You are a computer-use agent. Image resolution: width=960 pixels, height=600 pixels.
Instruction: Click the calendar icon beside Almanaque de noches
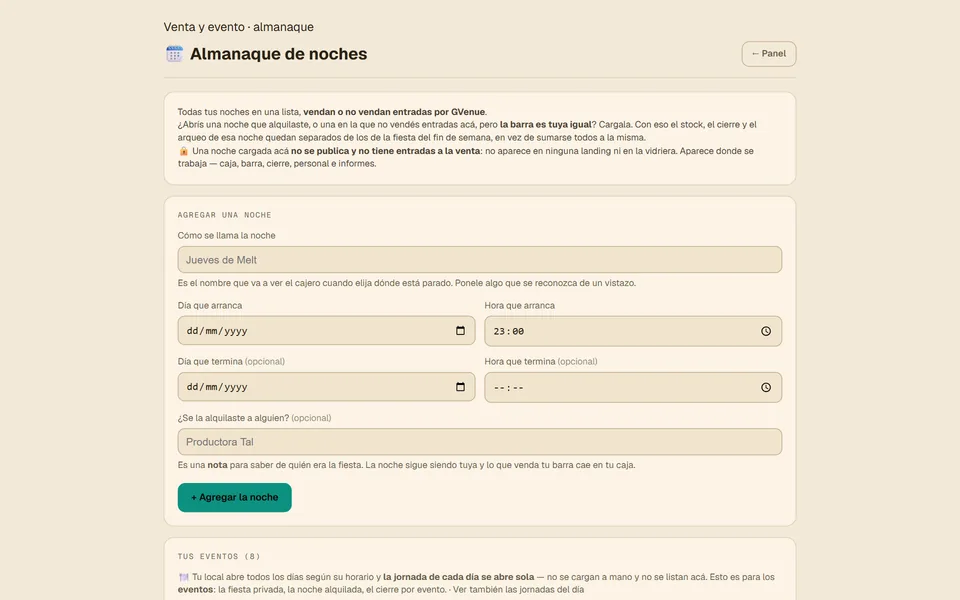(x=174, y=54)
